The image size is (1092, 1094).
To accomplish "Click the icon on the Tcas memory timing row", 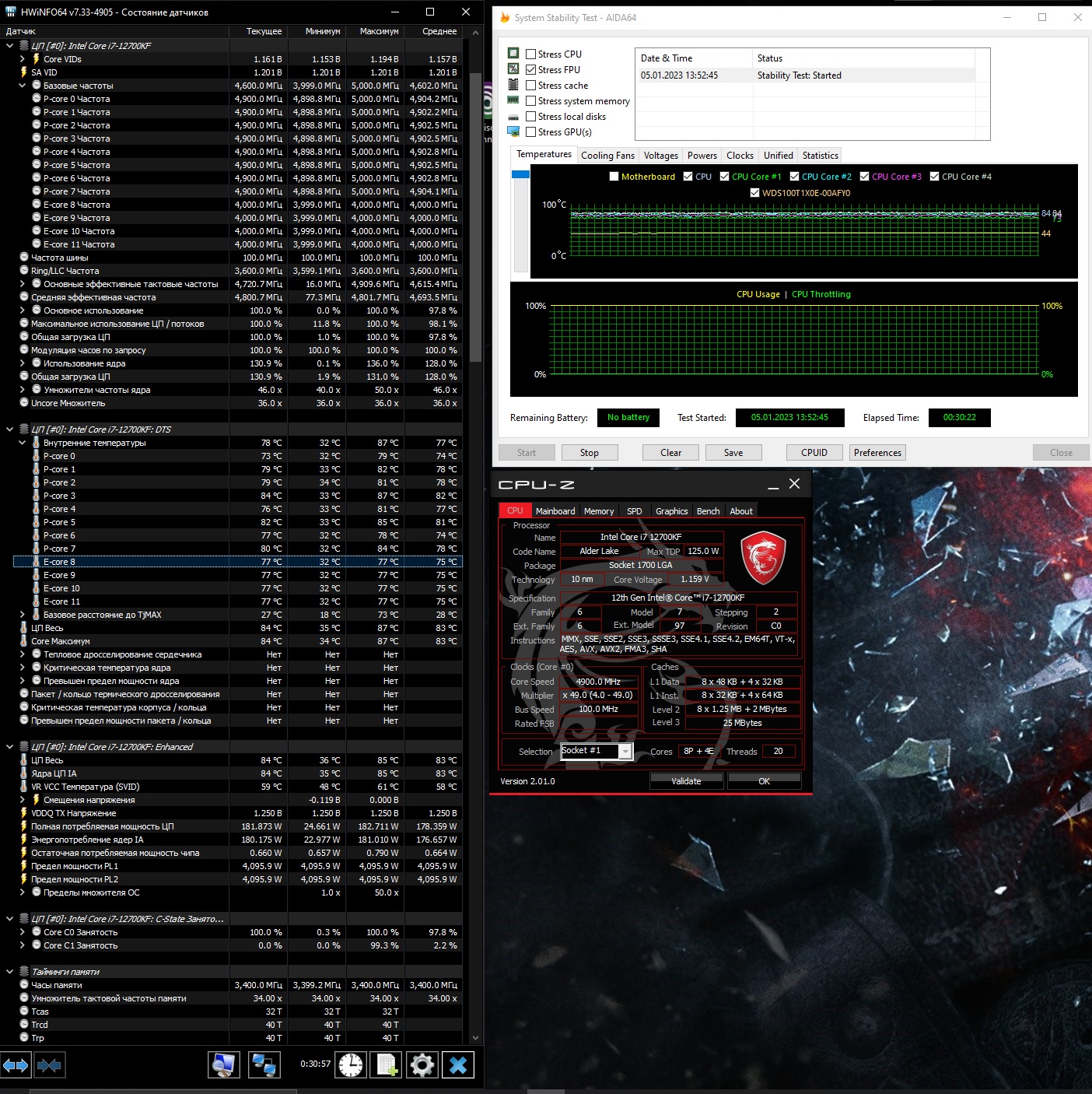I will [x=24, y=1012].
